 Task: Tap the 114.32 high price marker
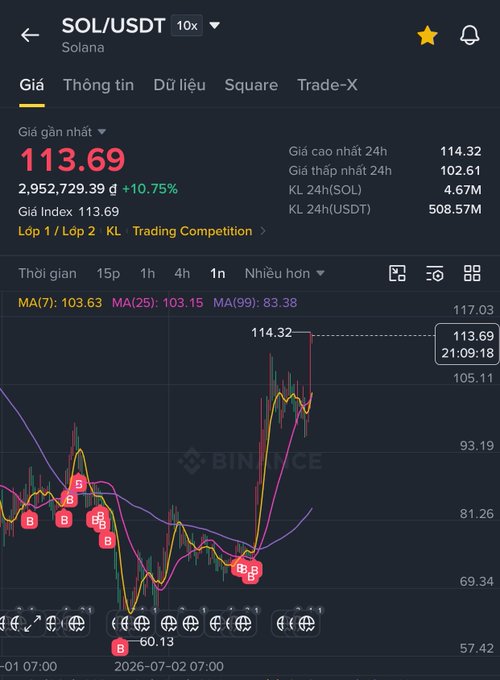[x=271, y=333]
